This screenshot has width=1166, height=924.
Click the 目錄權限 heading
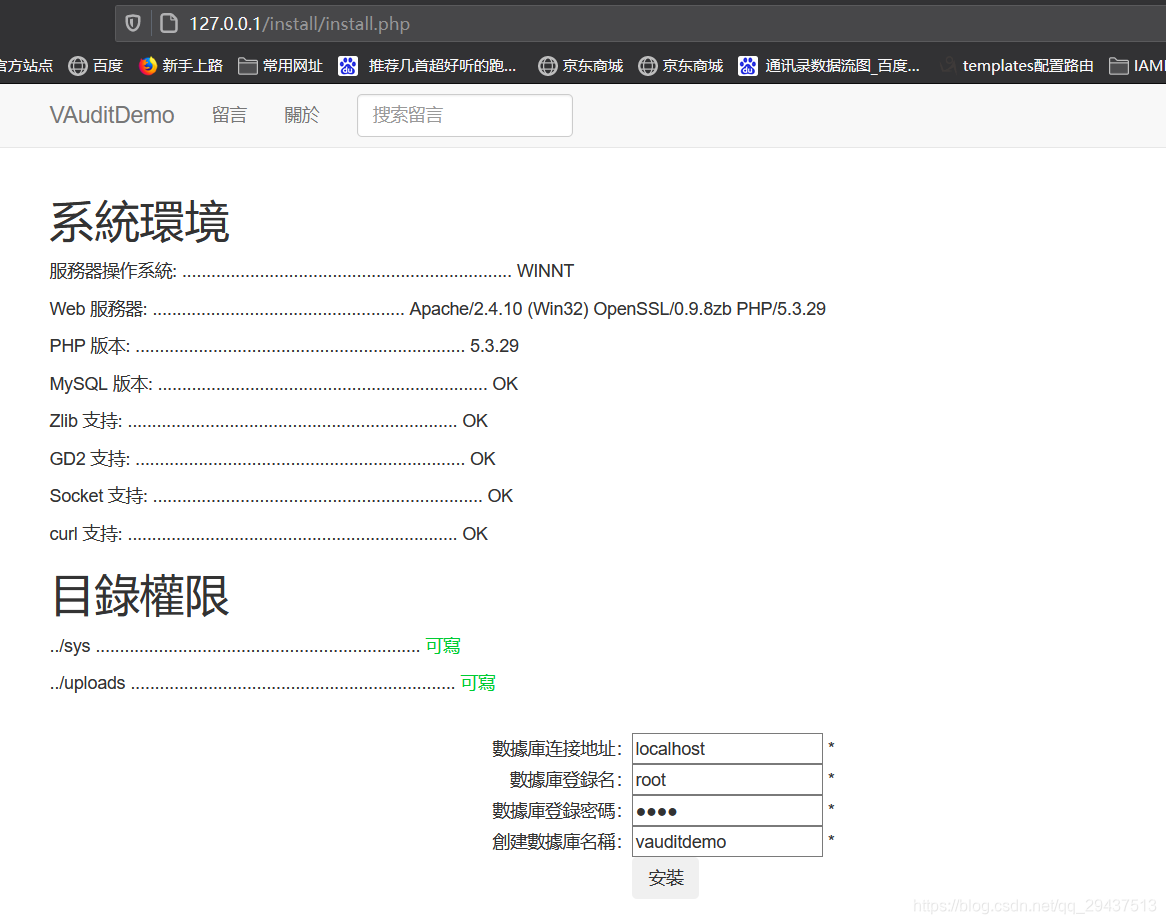coord(140,595)
